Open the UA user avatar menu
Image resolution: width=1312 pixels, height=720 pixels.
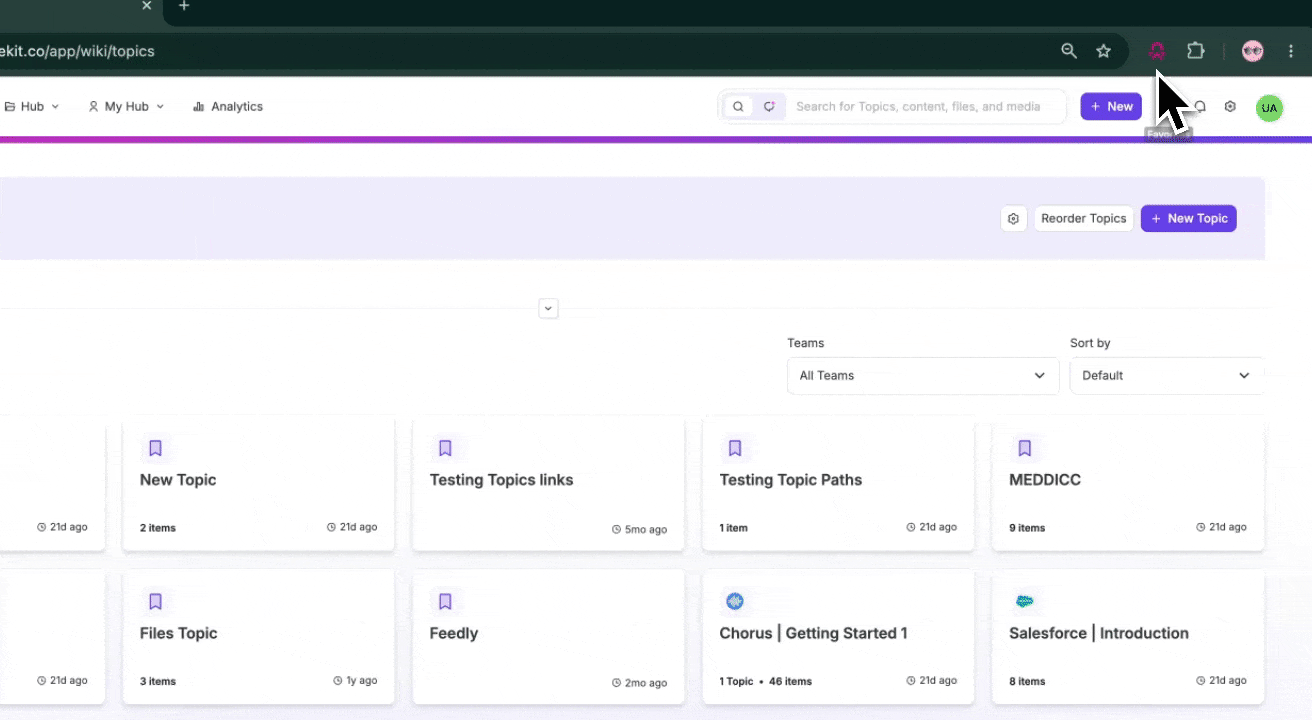click(x=1269, y=108)
